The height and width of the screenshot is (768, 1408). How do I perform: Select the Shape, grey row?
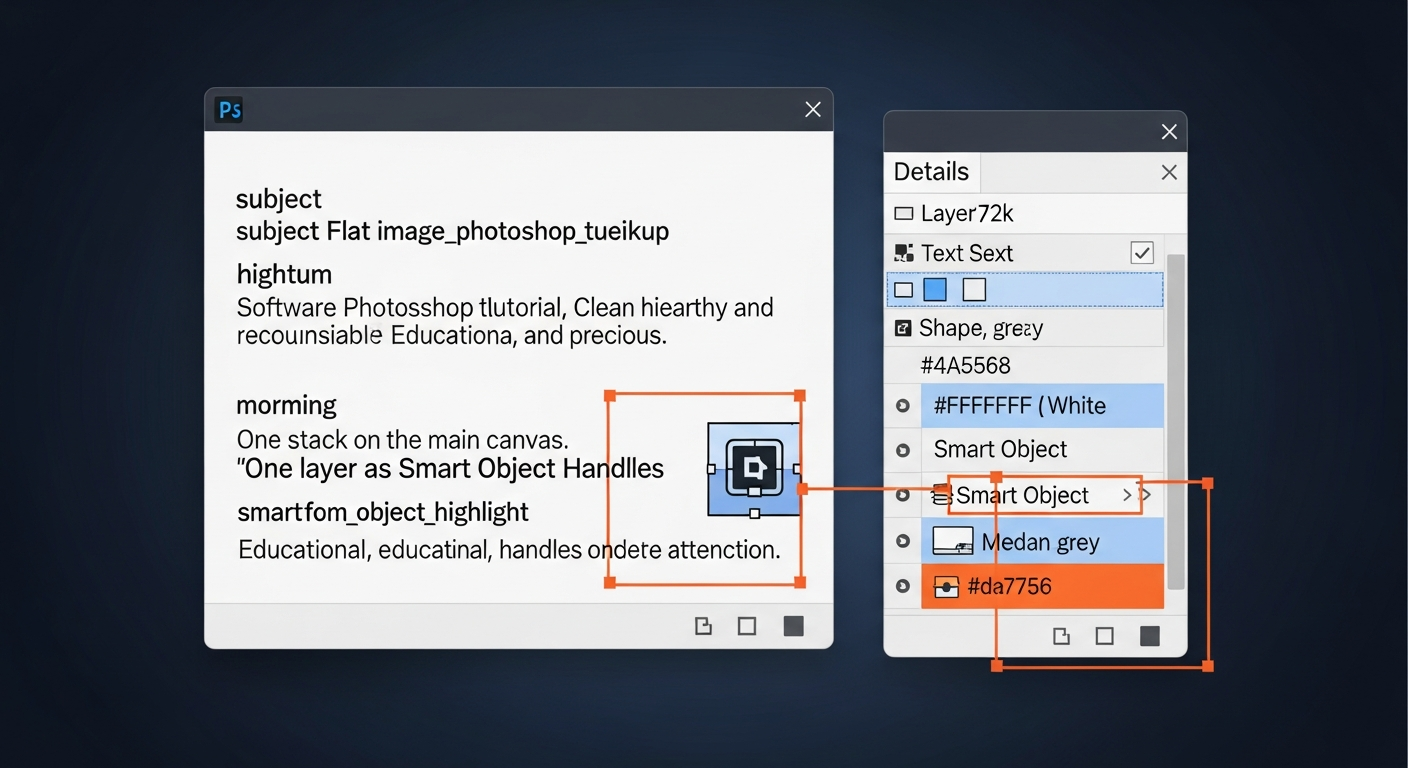click(x=1026, y=328)
